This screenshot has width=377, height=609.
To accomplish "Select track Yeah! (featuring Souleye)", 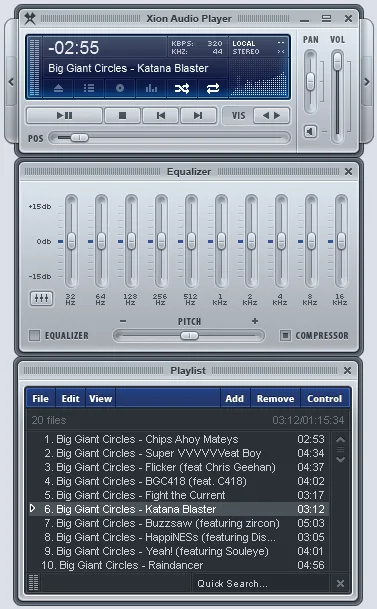I will (x=178, y=551).
